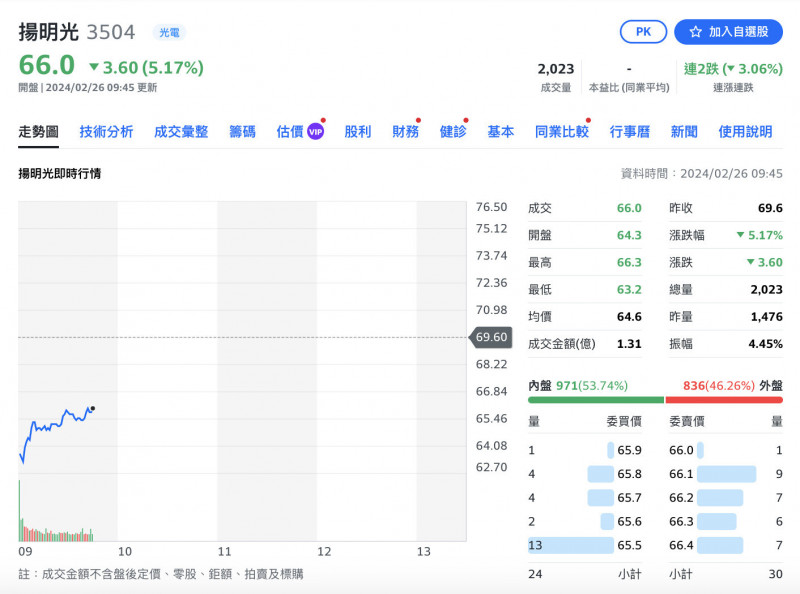This screenshot has height=594, width=800.
Task: Click the ask volume bar at 66.1
Action: [727, 474]
